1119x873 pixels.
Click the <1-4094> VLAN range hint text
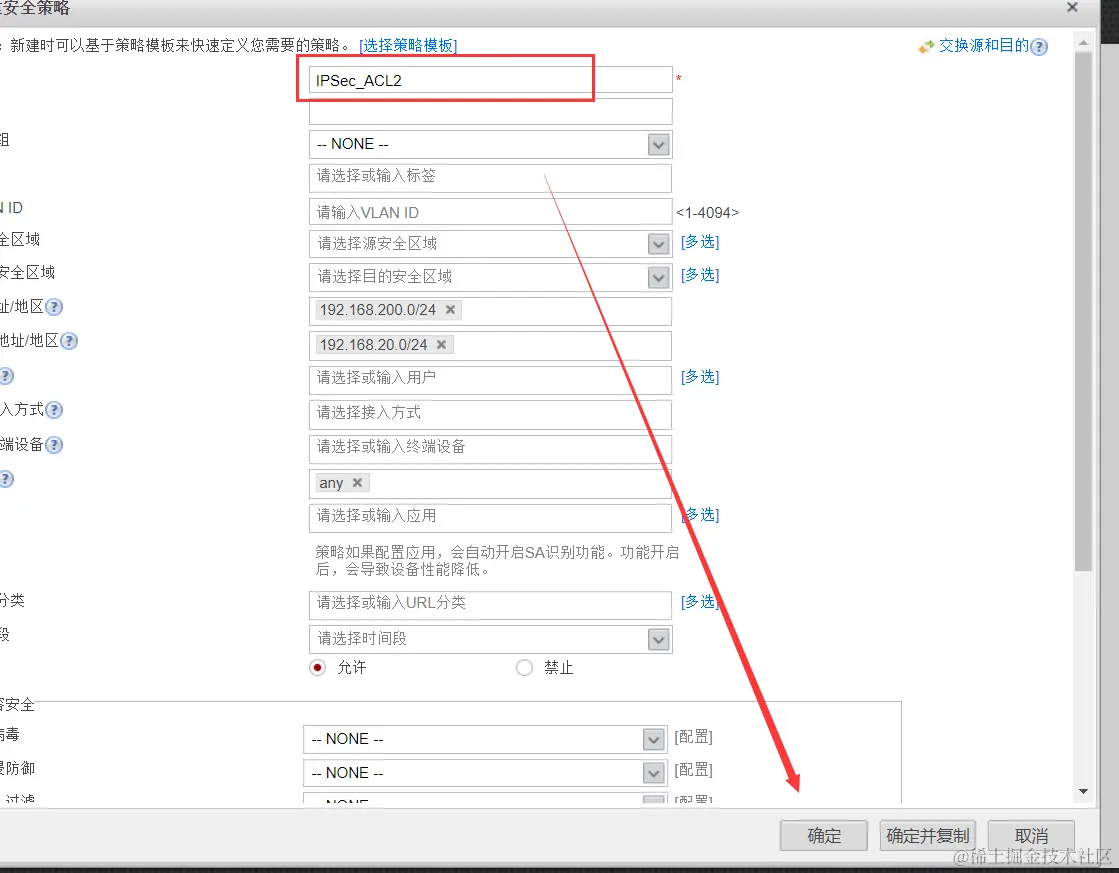coord(707,213)
